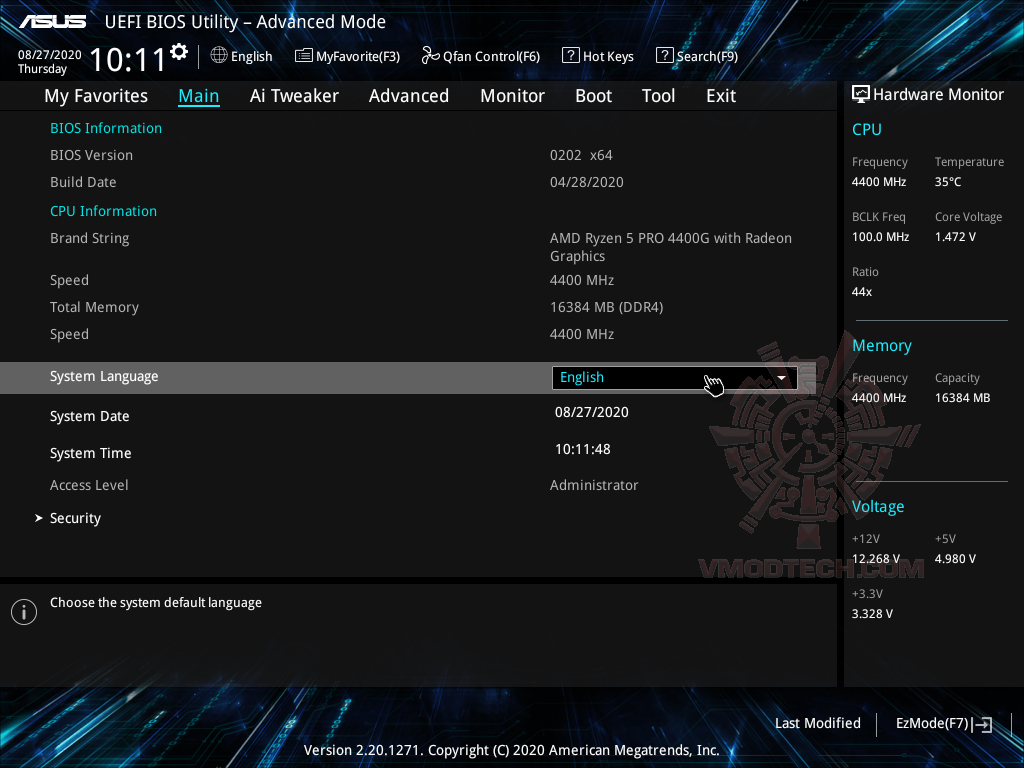Click +12V voltage reading 12.268 V
The height and width of the screenshot is (768, 1024).
[x=875, y=558]
